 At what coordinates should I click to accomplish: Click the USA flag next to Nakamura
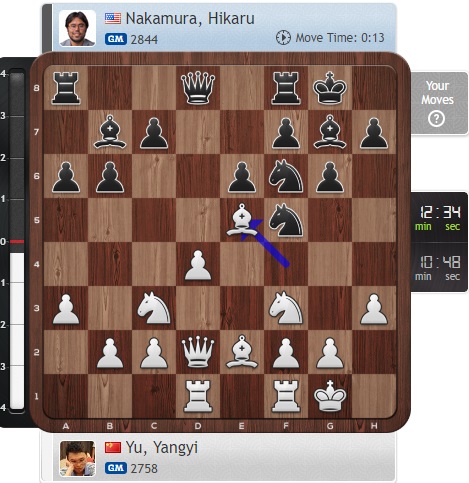113,18
